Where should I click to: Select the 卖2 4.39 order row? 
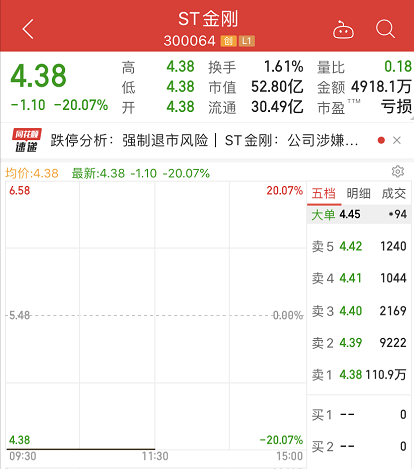[359, 343]
